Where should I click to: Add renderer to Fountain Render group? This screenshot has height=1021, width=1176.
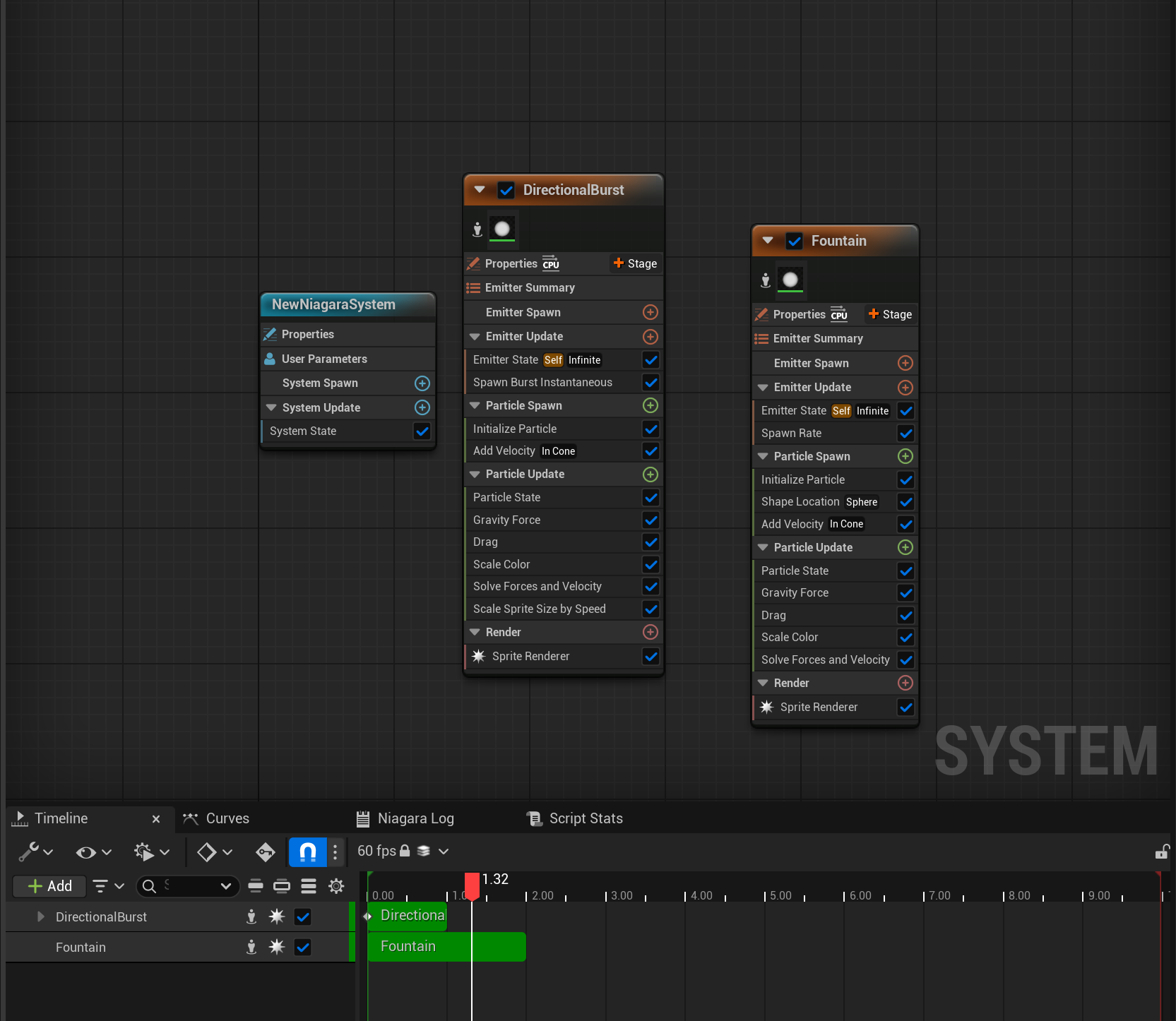(905, 683)
